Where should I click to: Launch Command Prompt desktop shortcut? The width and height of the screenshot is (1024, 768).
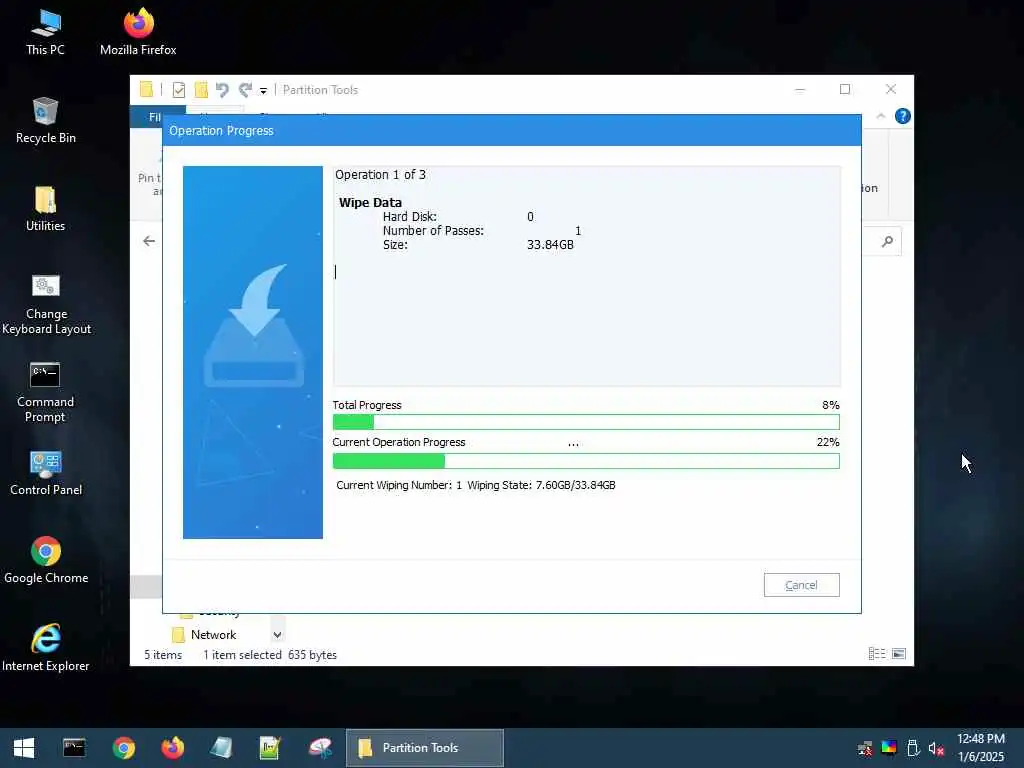point(45,392)
